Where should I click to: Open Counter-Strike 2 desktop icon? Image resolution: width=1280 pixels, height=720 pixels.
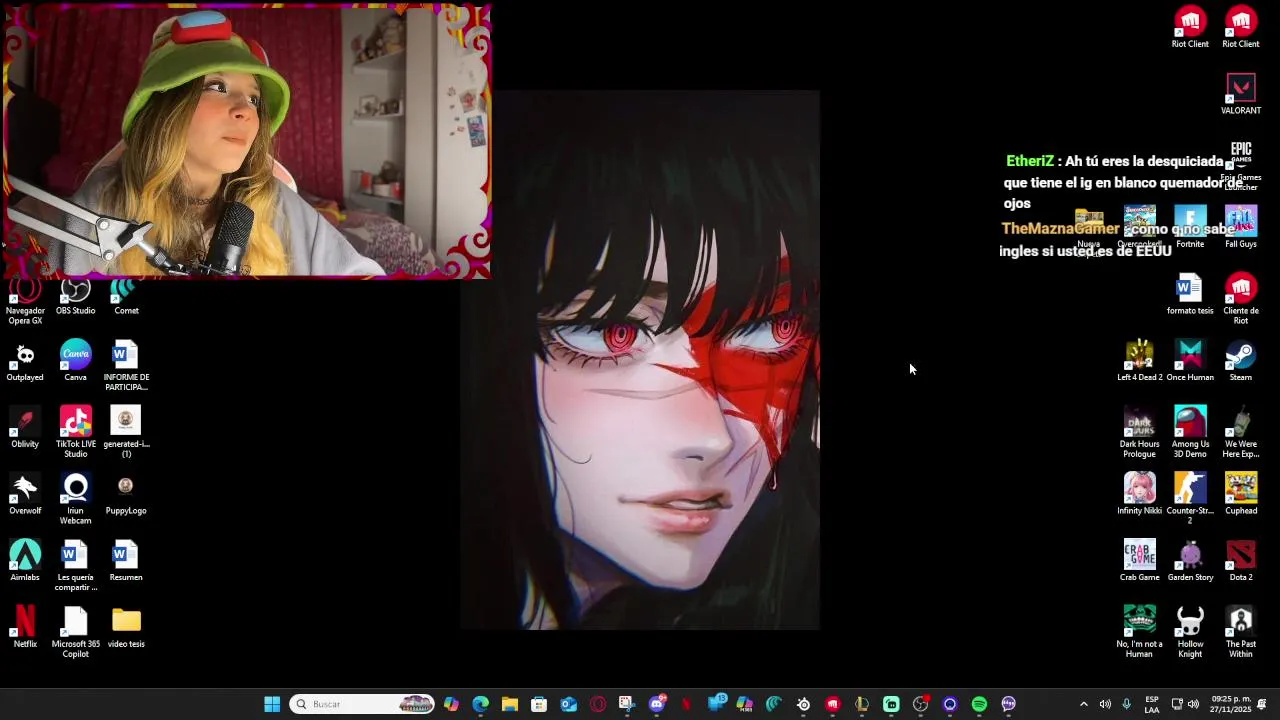coord(1189,499)
